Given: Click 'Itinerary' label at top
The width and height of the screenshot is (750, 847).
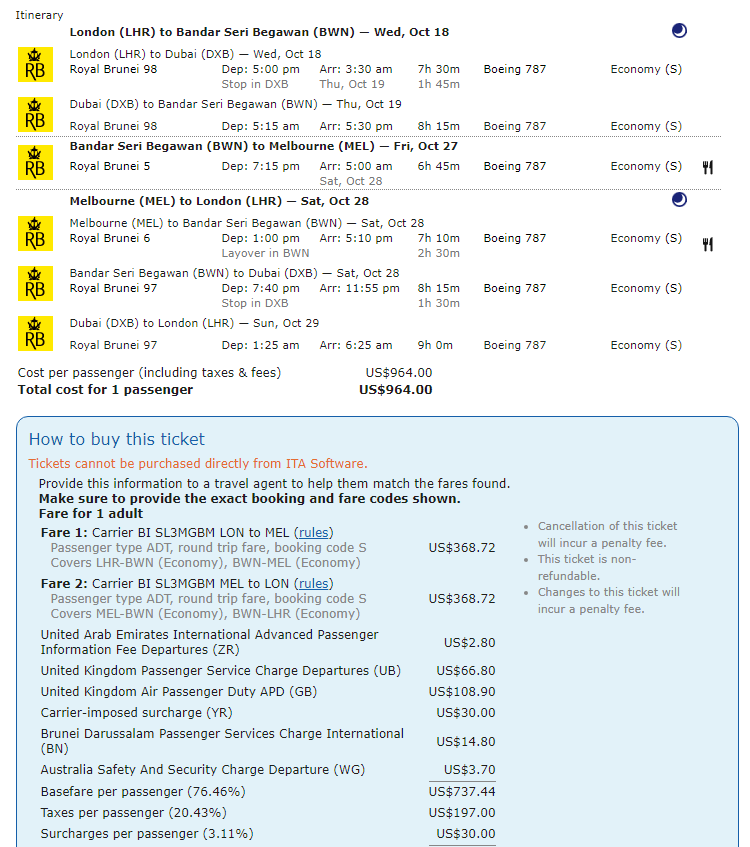Looking at the screenshot, I should pyautogui.click(x=39, y=15).
